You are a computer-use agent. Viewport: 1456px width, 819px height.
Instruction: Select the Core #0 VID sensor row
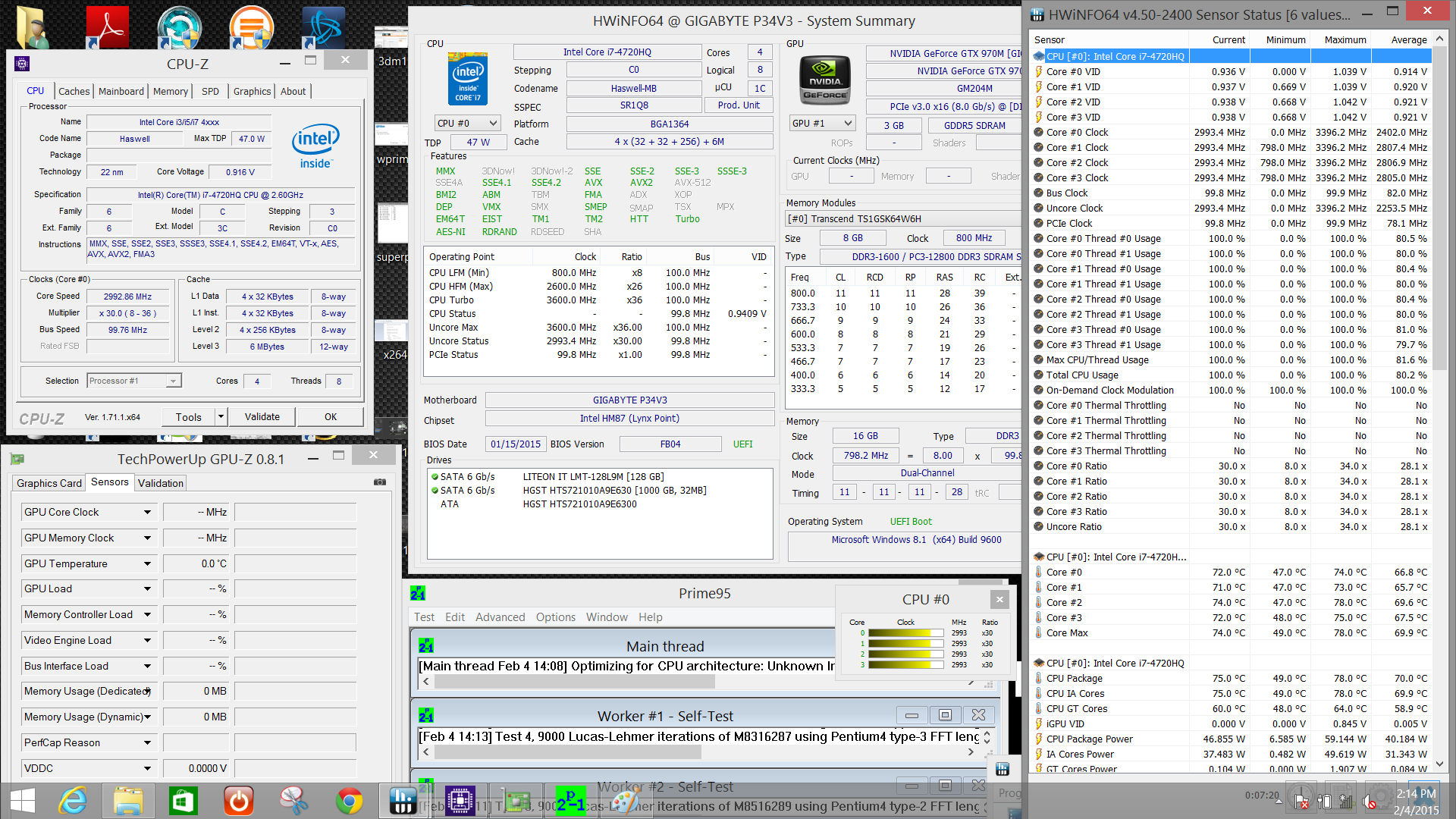click(1232, 71)
